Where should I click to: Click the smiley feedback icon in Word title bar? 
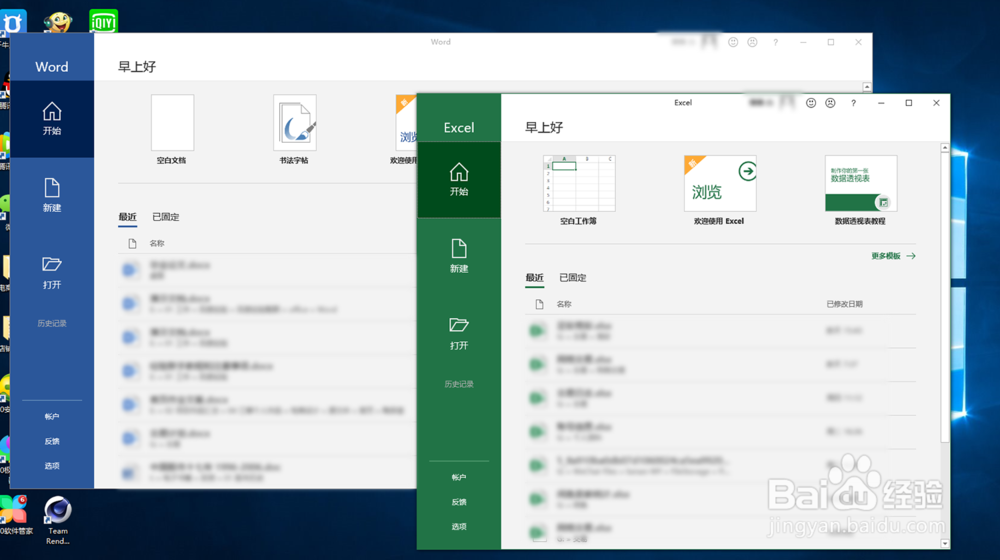[733, 42]
